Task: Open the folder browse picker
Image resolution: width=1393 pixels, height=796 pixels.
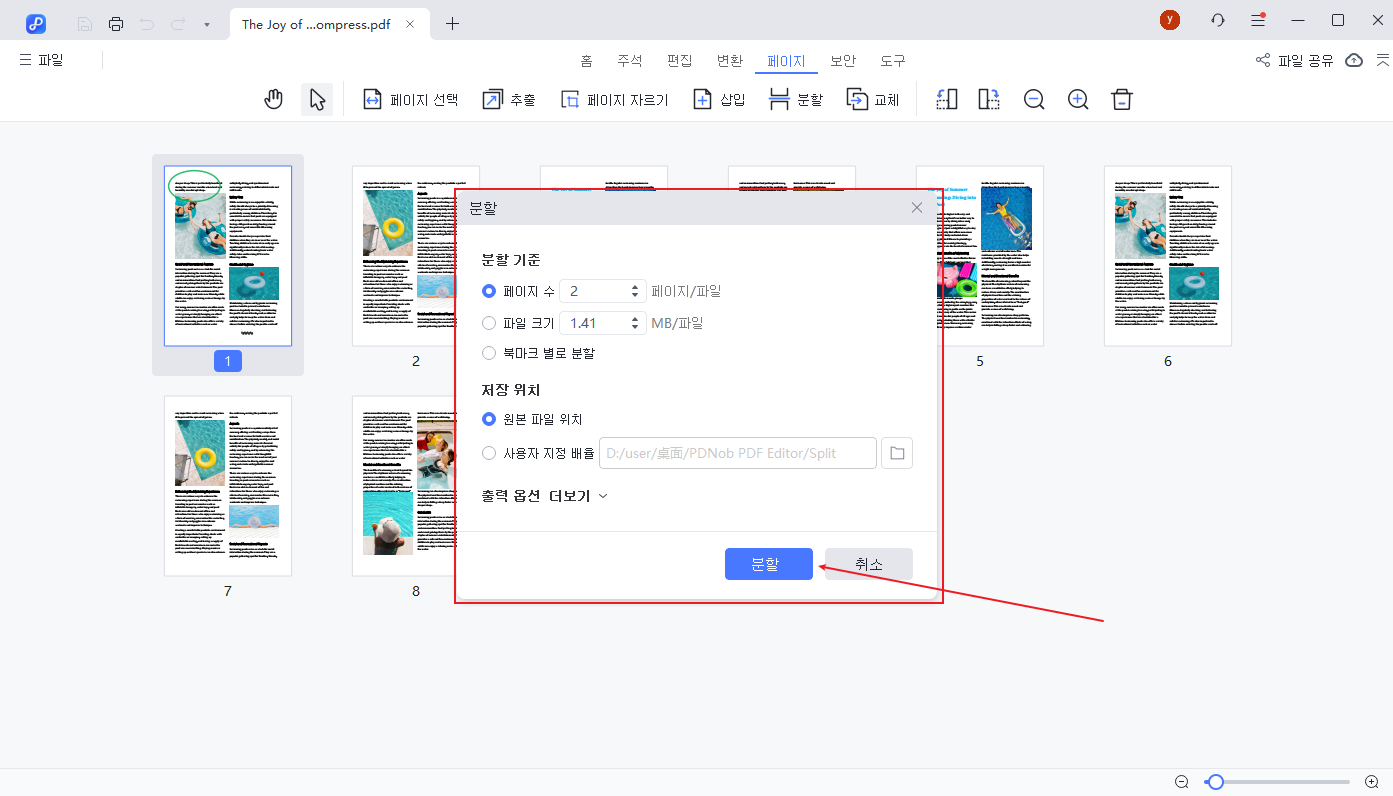Action: (x=896, y=452)
